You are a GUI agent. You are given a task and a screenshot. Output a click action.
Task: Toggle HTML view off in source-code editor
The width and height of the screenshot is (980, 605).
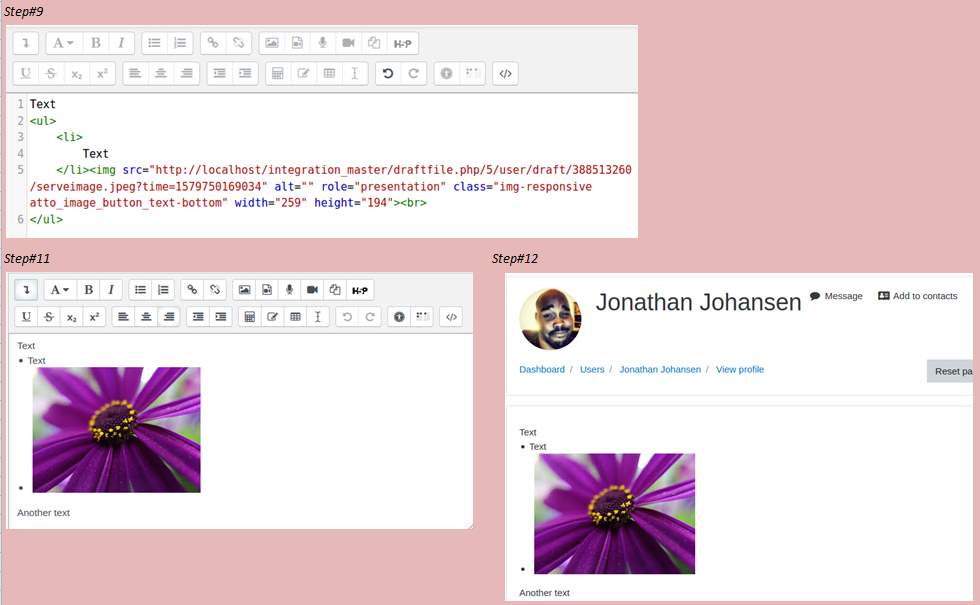[x=505, y=73]
